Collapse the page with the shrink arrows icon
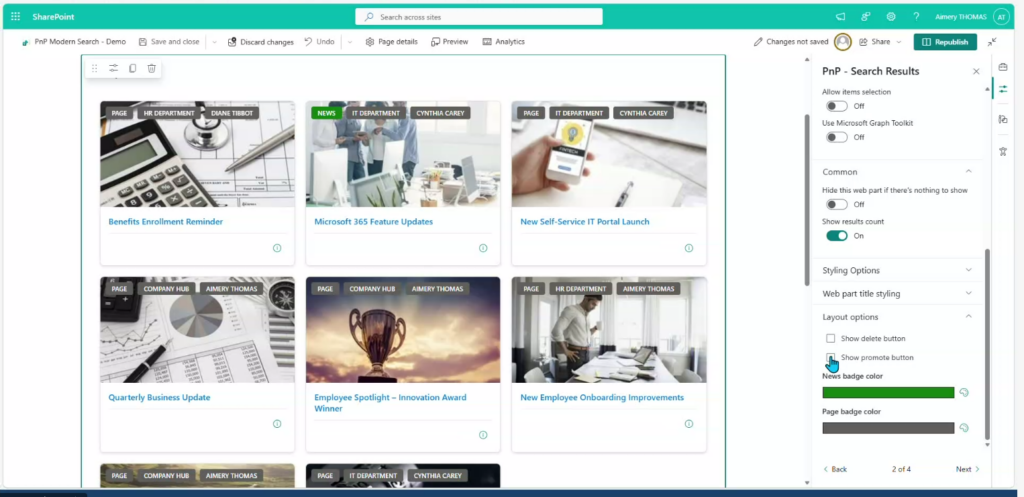Image resolution: width=1024 pixels, height=497 pixels. click(991, 42)
